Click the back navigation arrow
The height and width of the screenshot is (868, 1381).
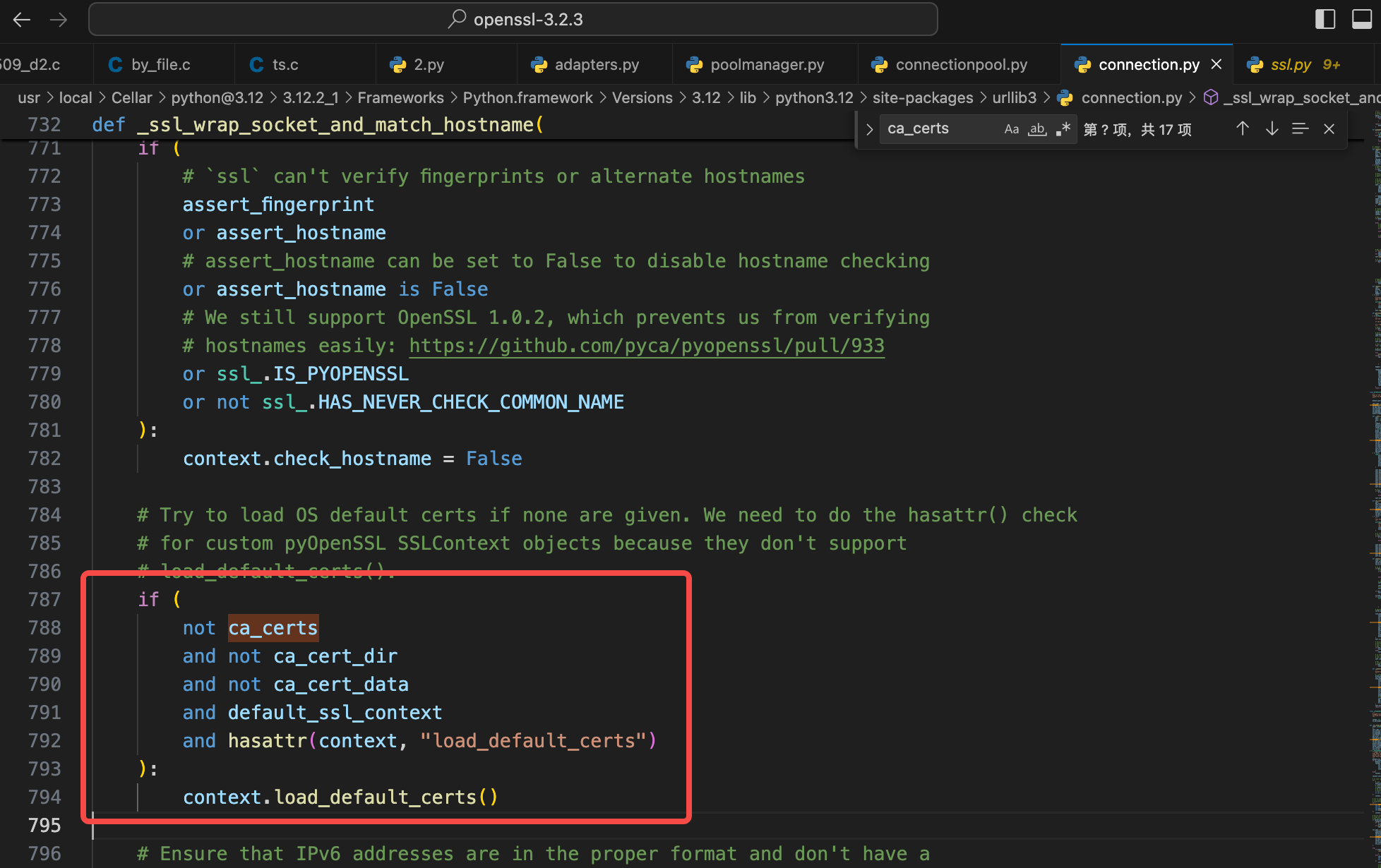click(21, 19)
